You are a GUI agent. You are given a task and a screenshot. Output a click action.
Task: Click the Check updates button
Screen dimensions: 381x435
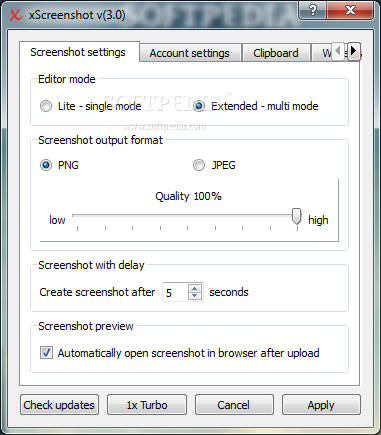pyautogui.click(x=59, y=405)
